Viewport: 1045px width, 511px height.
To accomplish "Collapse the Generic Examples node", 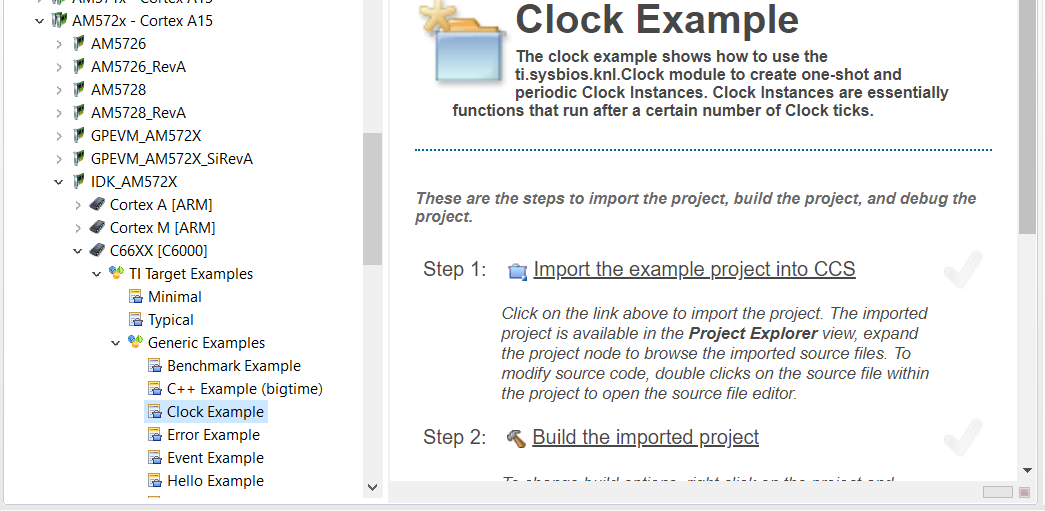I will coord(116,343).
